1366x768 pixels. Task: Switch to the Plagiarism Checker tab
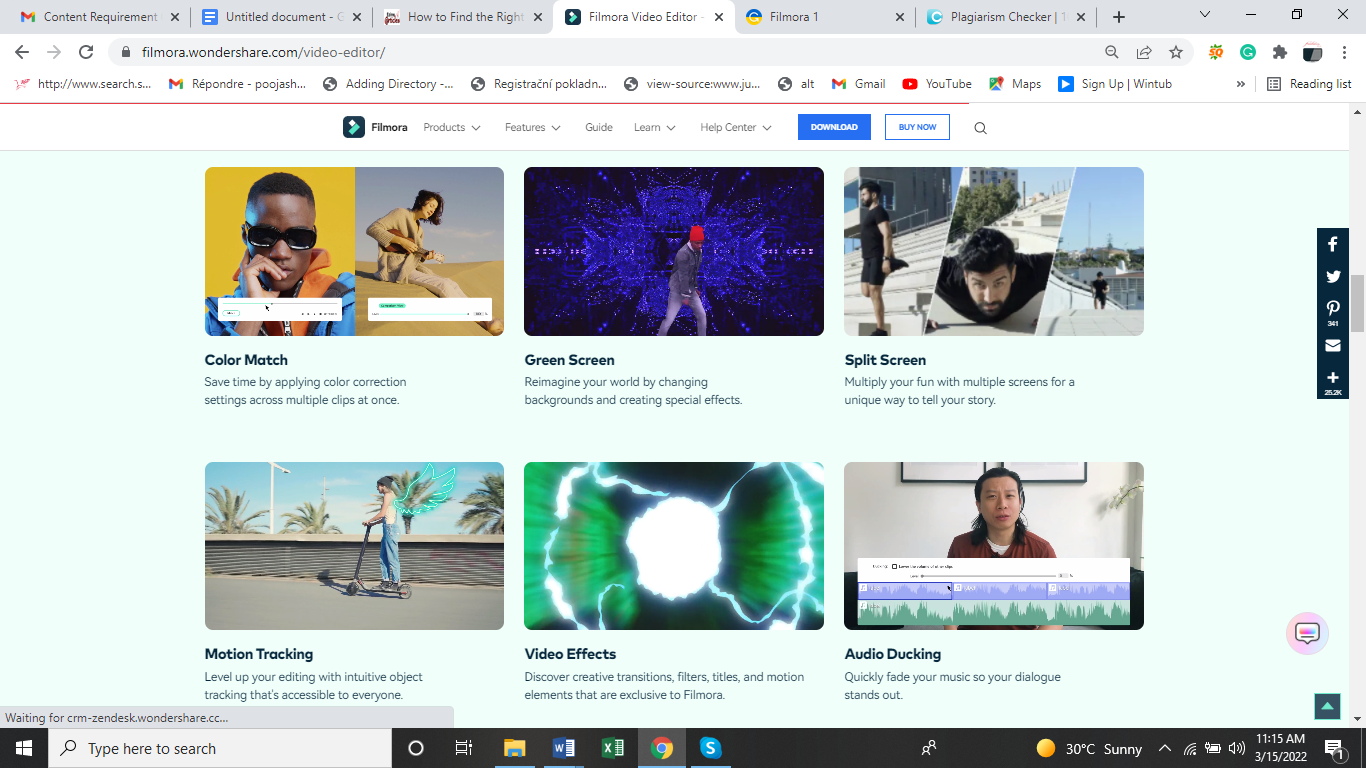(1007, 17)
